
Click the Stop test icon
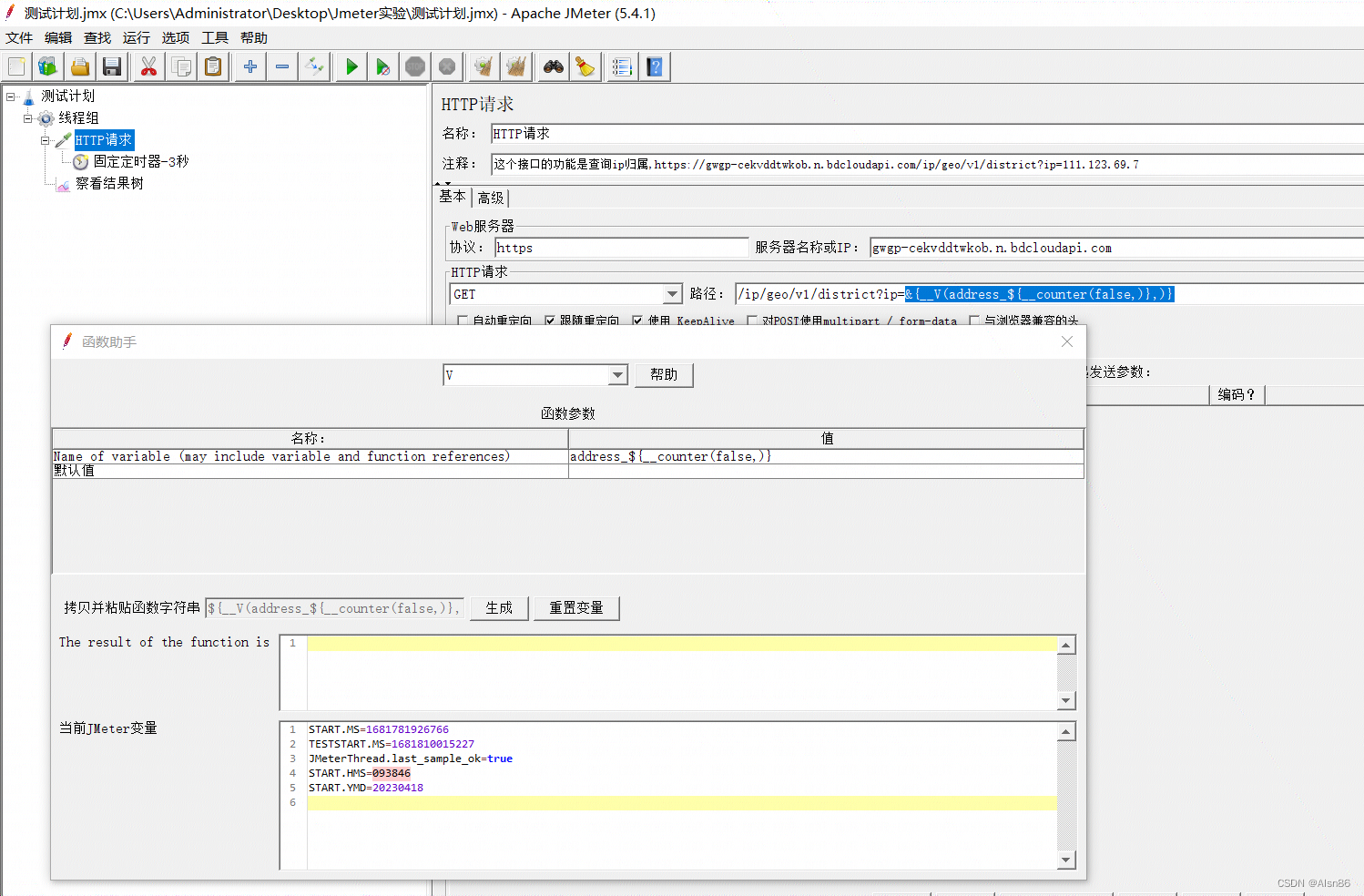pyautogui.click(x=415, y=66)
